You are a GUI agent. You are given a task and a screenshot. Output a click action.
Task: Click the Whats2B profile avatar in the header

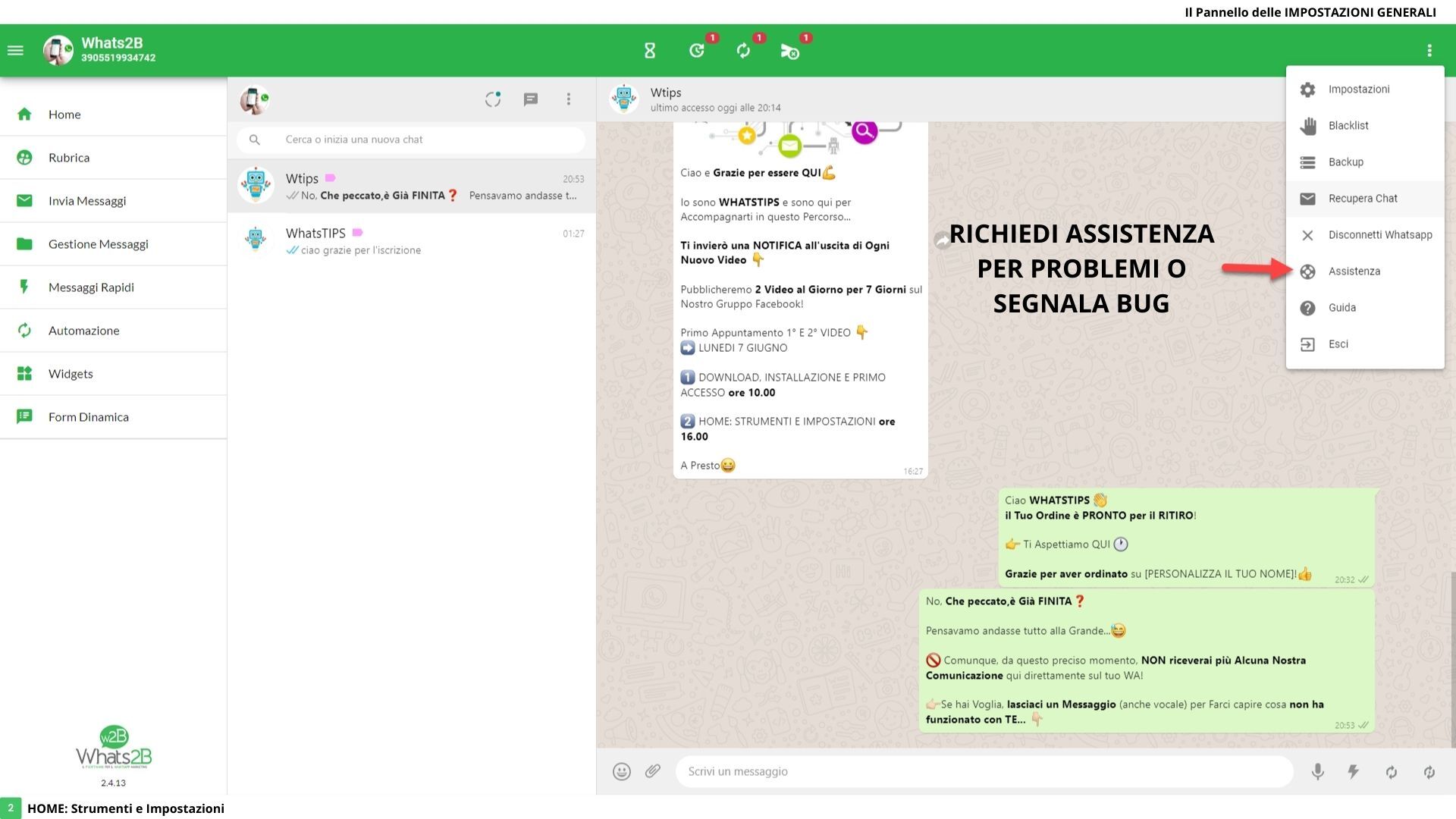point(58,51)
